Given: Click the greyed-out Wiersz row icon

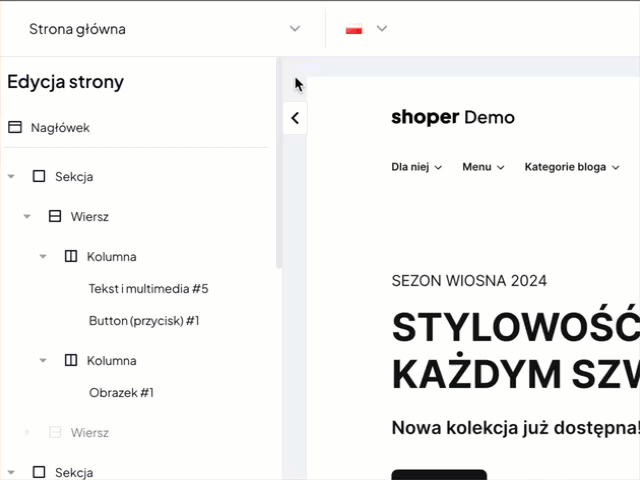Looking at the screenshot, I should (x=55, y=432).
